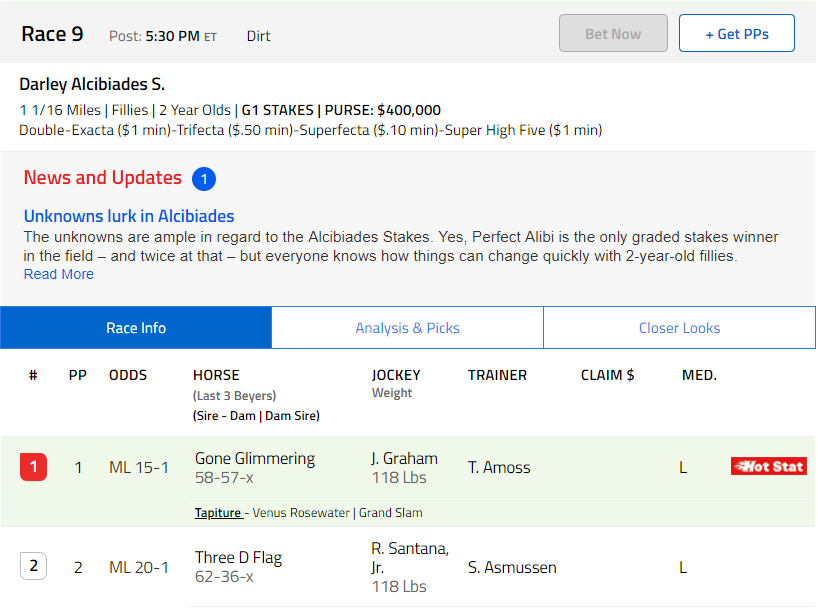Select the Closer Looks tab

click(679, 328)
